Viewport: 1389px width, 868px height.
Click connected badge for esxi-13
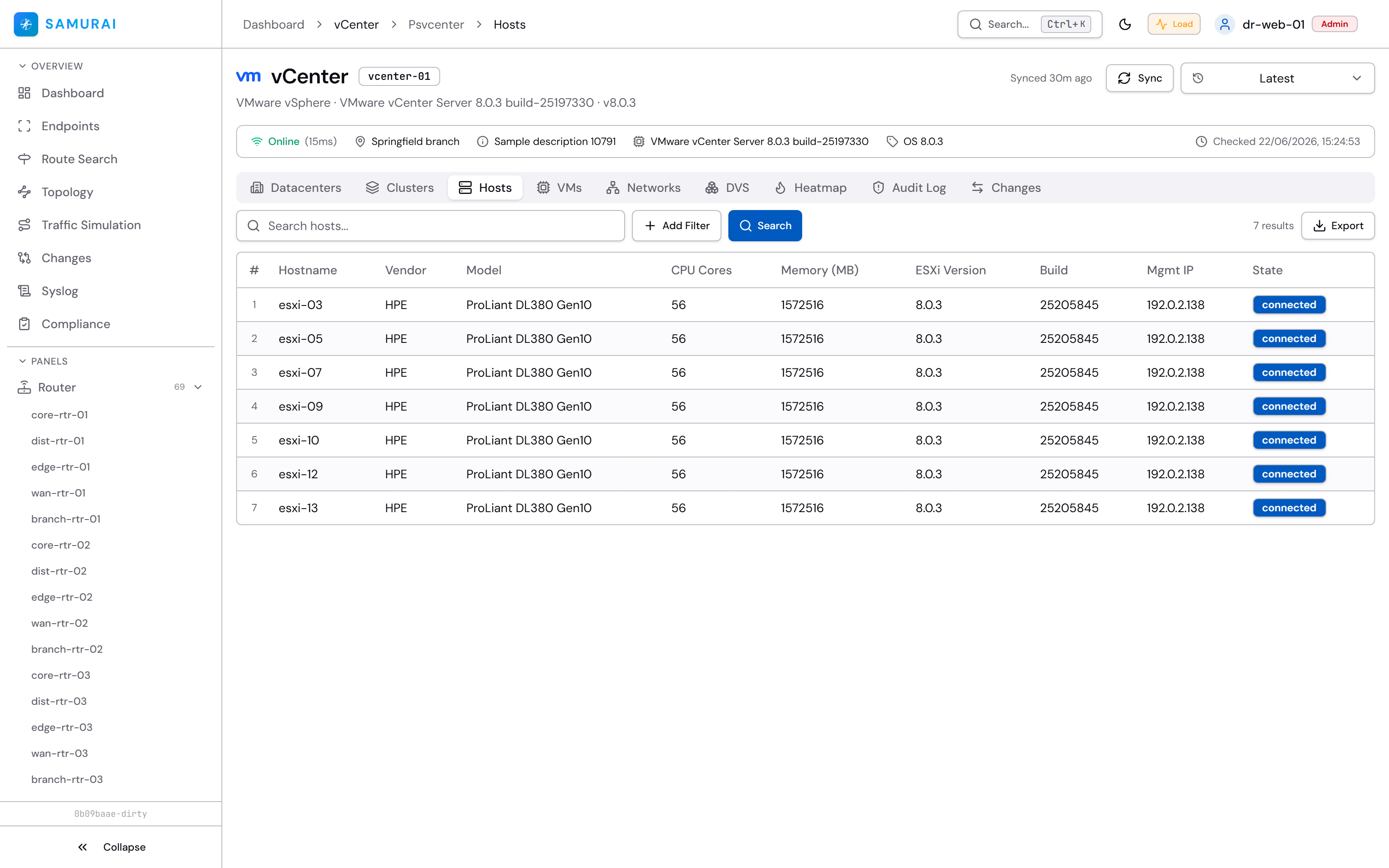click(1289, 508)
